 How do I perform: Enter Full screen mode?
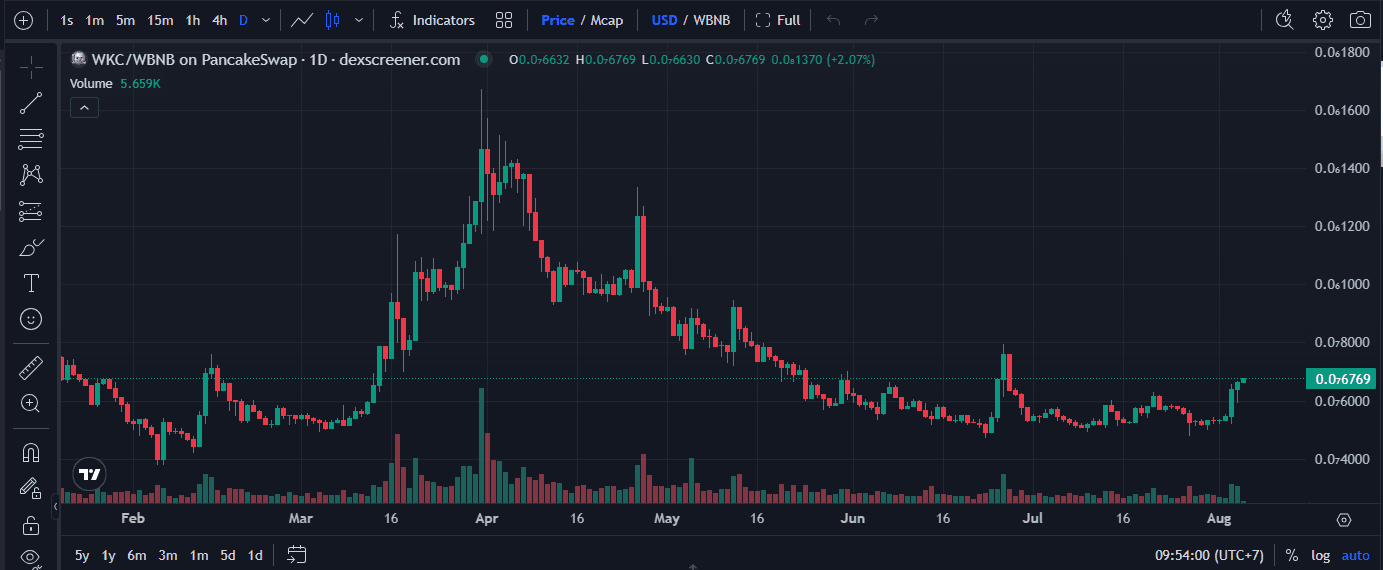778,20
